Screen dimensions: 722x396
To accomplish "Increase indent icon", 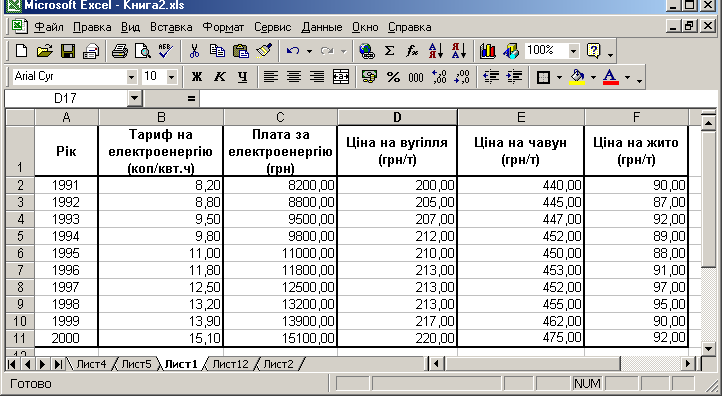I will pyautogui.click(x=514, y=77).
